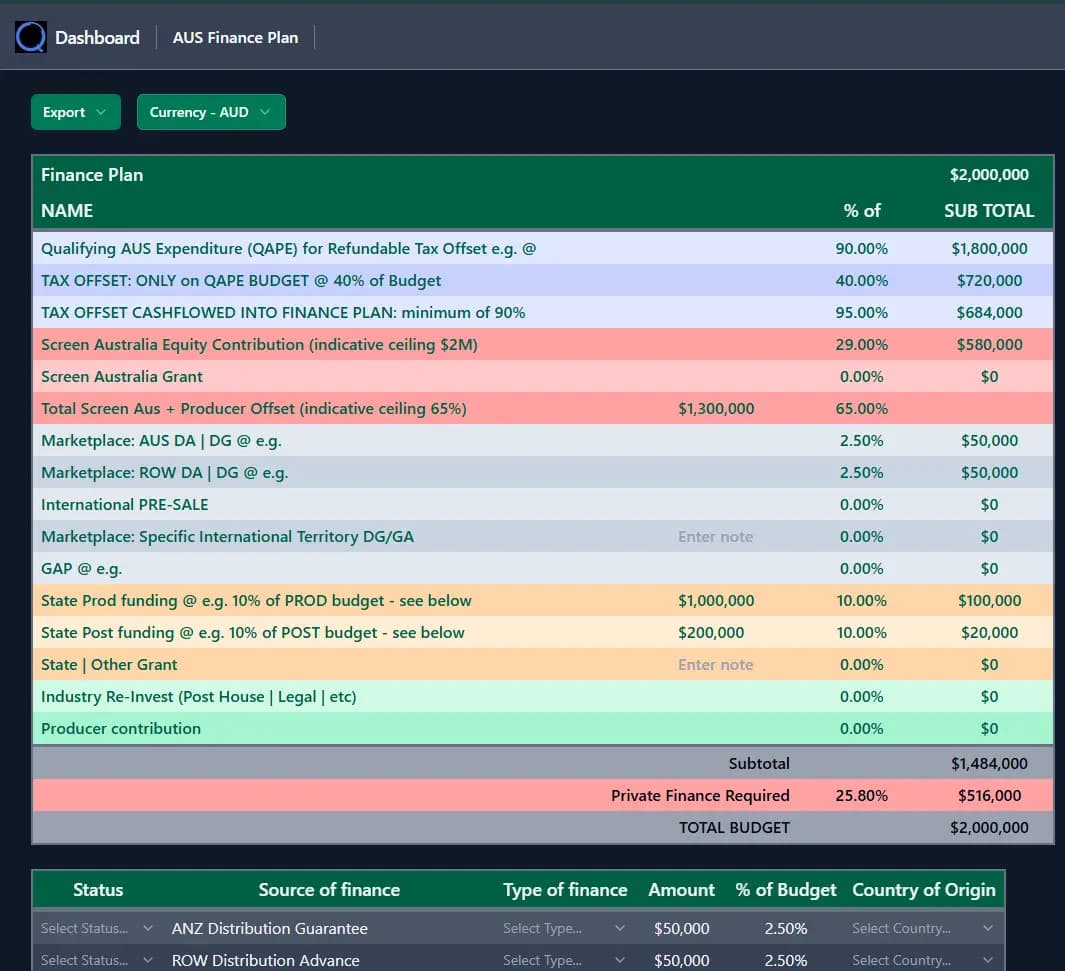Open Select Type dropdown for ROW Distribution Advance

tap(564, 960)
